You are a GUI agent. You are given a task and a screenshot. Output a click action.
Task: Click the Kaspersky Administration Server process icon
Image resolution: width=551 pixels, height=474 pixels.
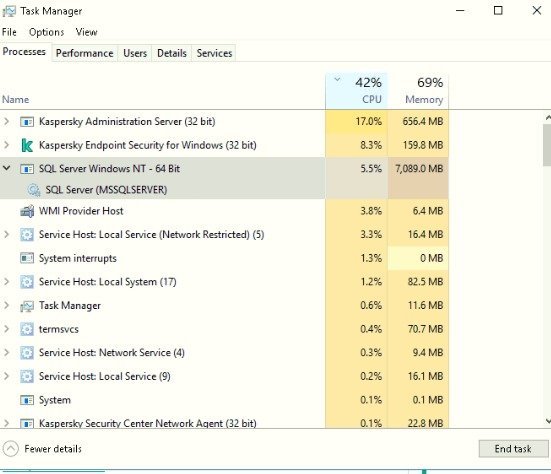(27, 122)
